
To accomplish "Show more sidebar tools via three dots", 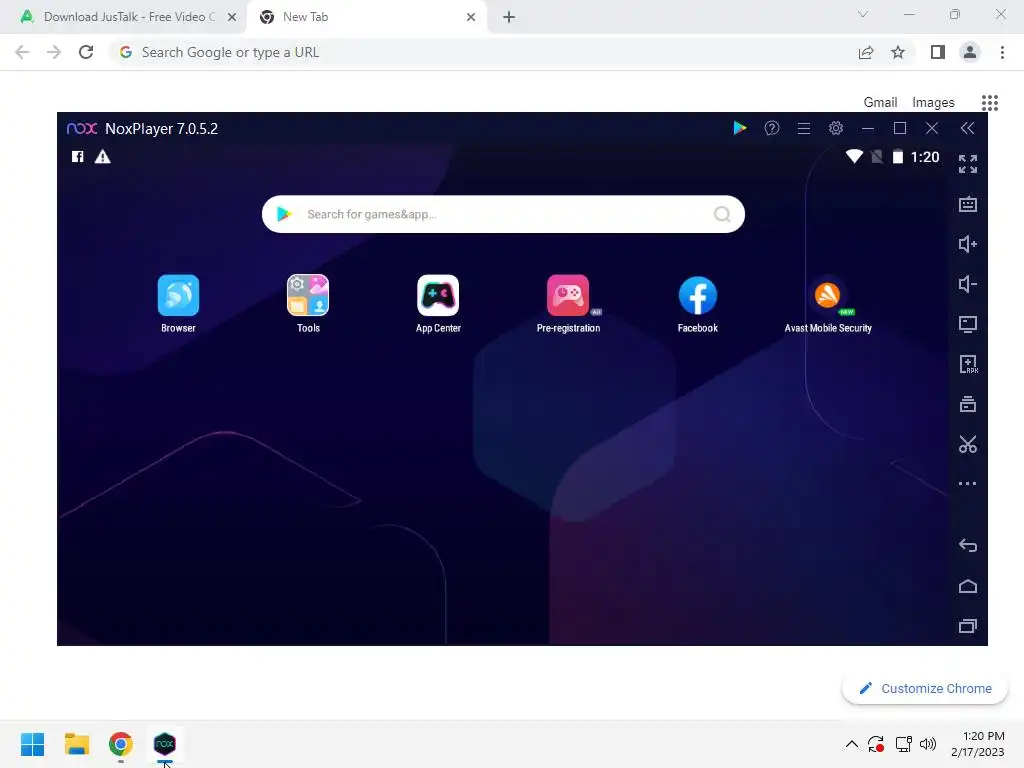I will pos(967,484).
